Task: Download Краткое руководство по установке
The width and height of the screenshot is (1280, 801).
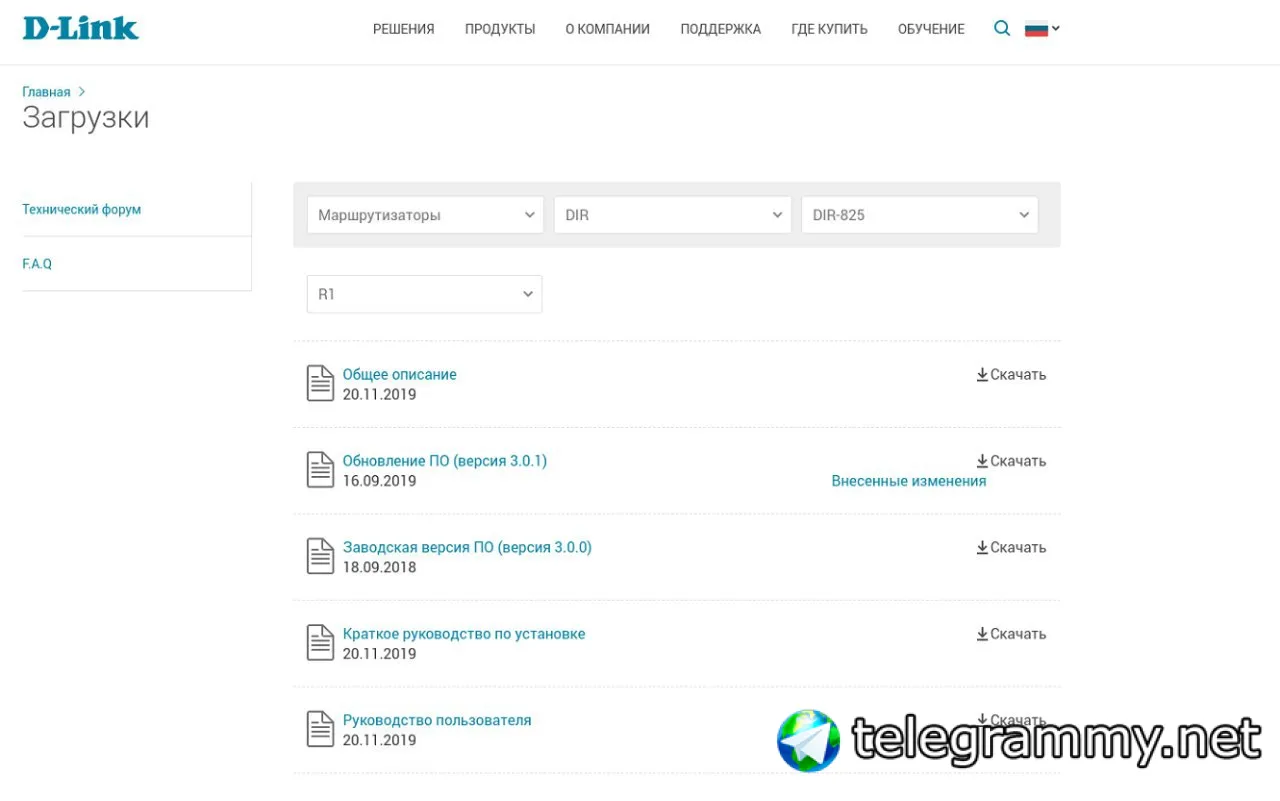Action: (1011, 634)
